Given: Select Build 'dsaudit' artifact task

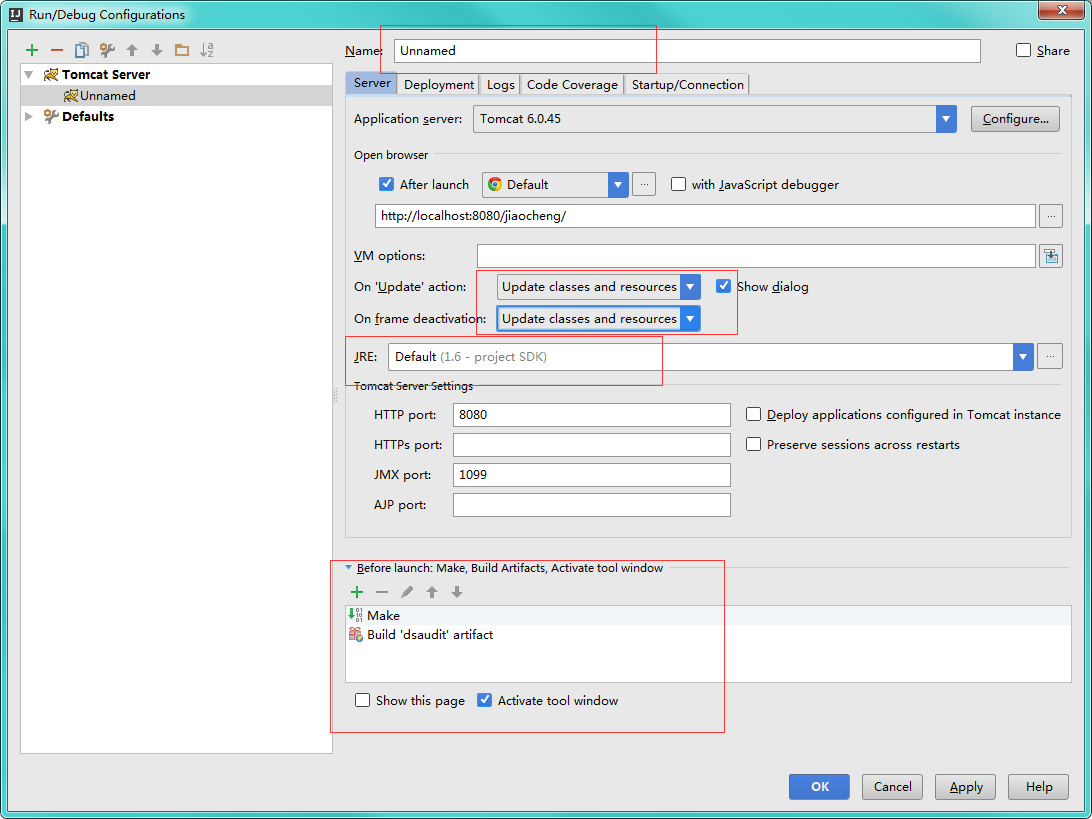Looking at the screenshot, I should 708,634.
